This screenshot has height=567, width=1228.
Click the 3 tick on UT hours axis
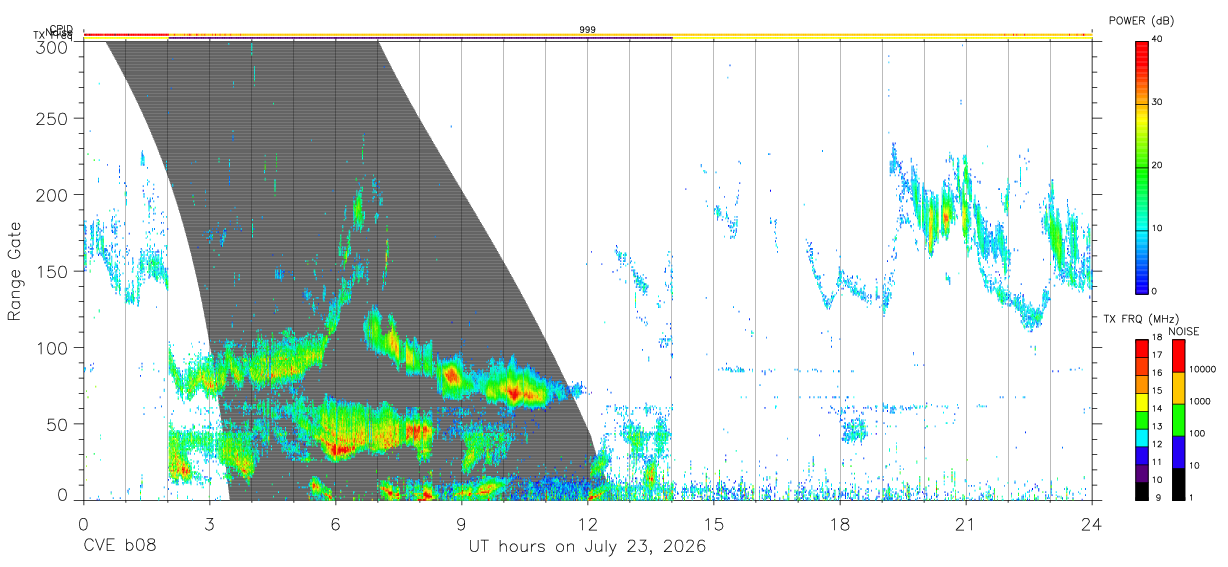pyautogui.click(x=209, y=524)
